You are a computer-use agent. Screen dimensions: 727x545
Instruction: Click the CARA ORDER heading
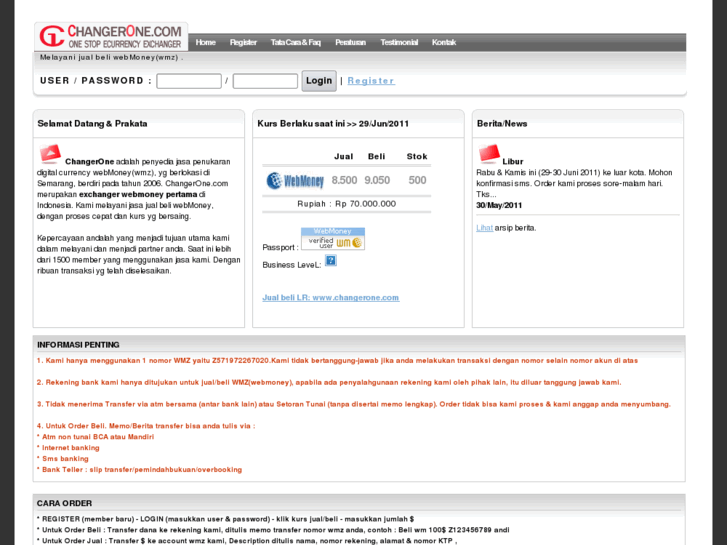(x=64, y=504)
